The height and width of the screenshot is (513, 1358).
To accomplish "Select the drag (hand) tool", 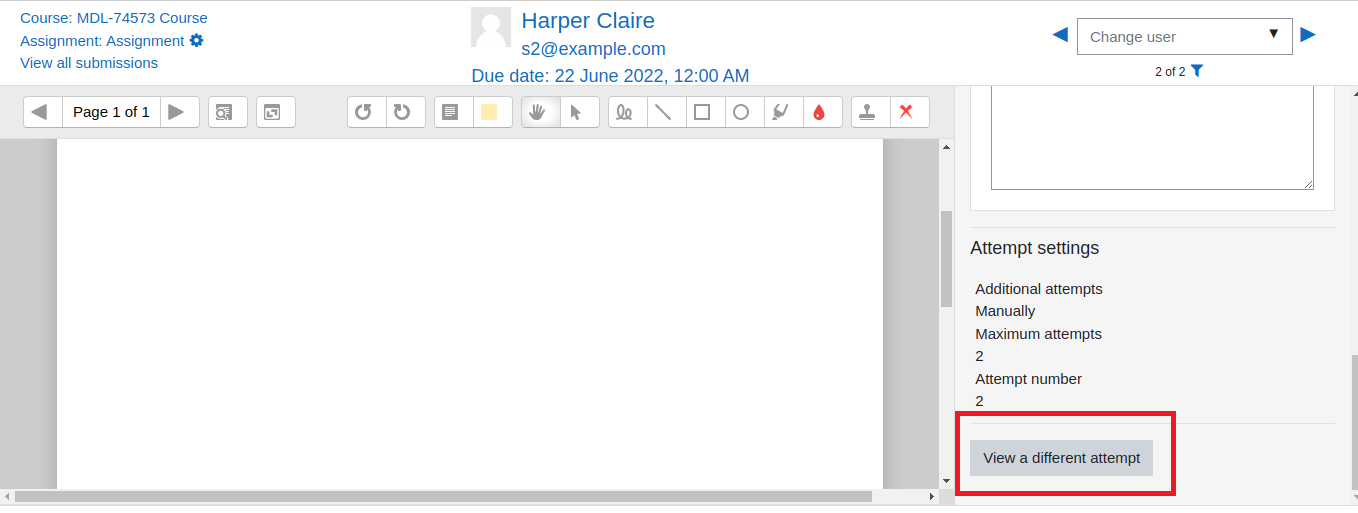I will coord(540,112).
